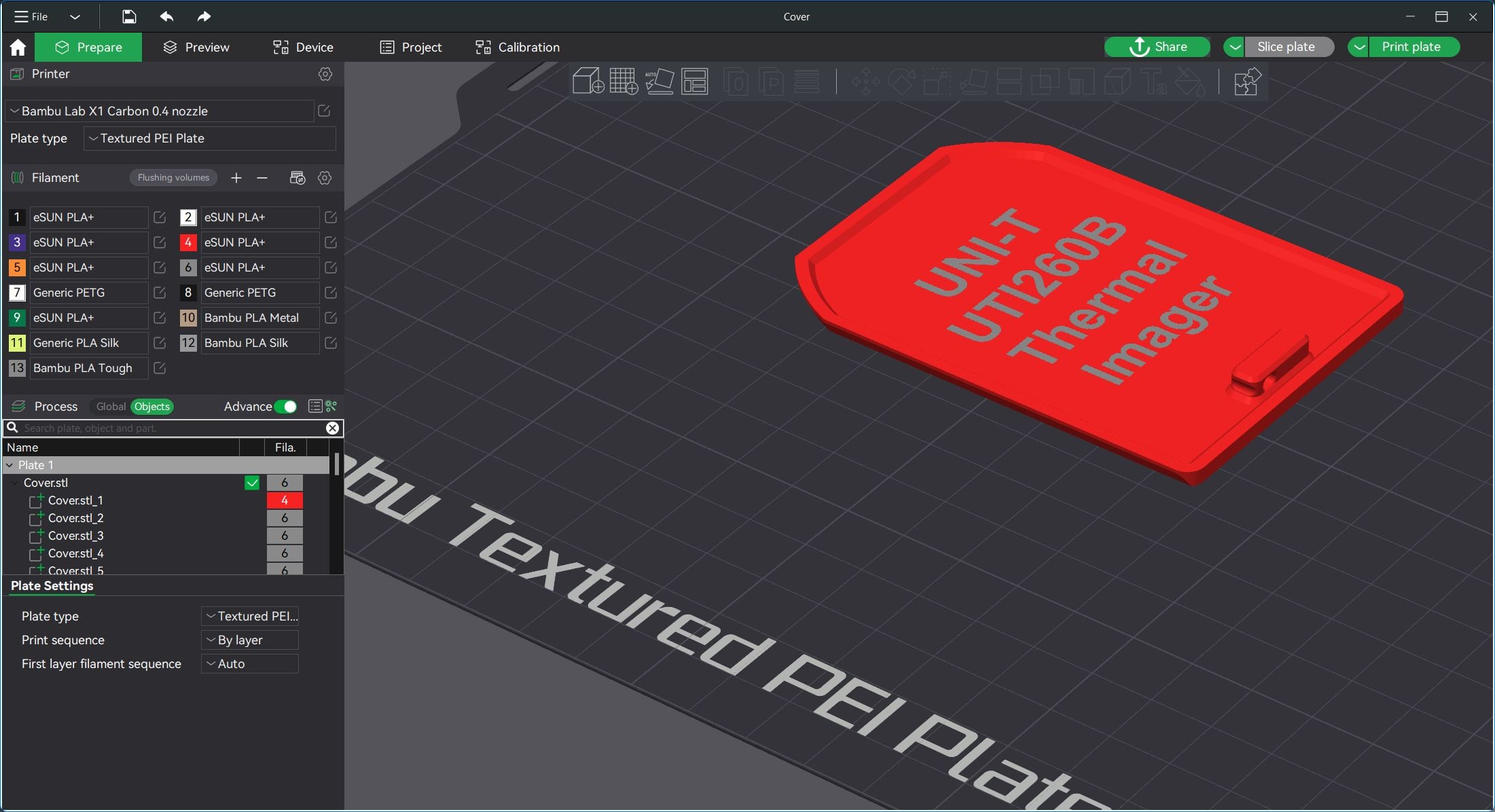Arrange all objects on the plate

click(x=695, y=81)
